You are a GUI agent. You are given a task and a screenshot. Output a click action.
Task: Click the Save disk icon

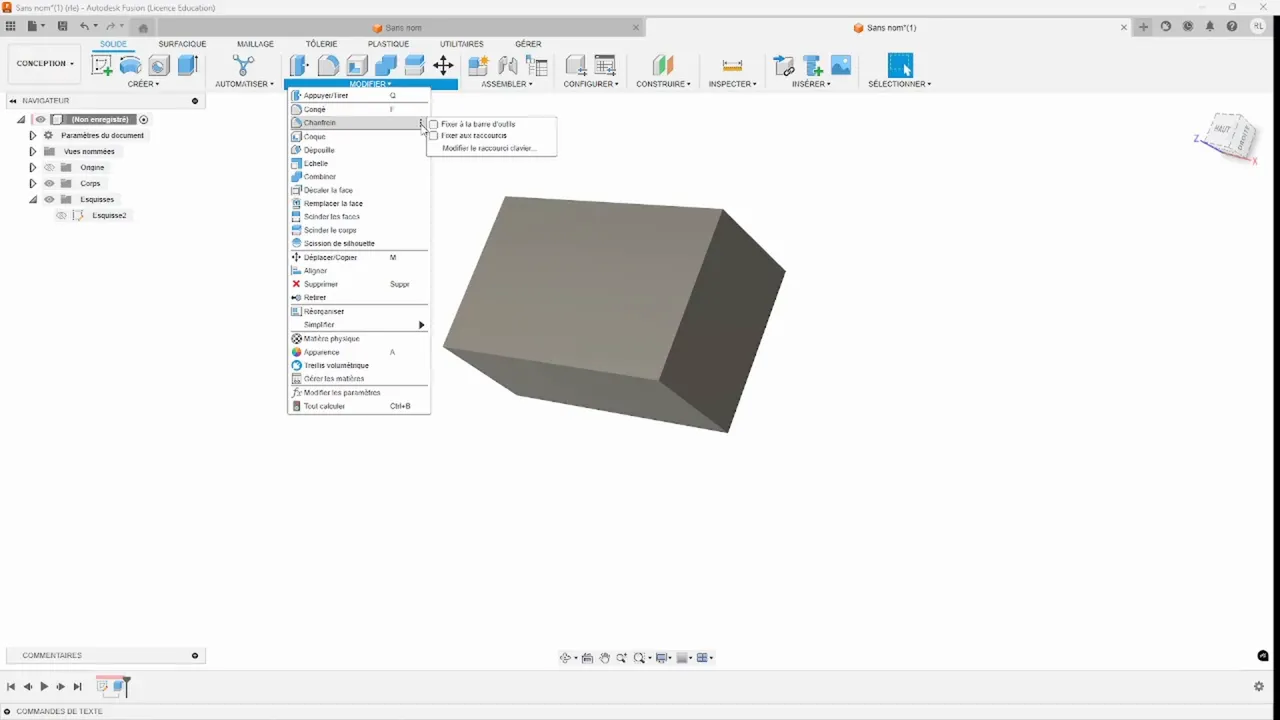click(x=63, y=27)
